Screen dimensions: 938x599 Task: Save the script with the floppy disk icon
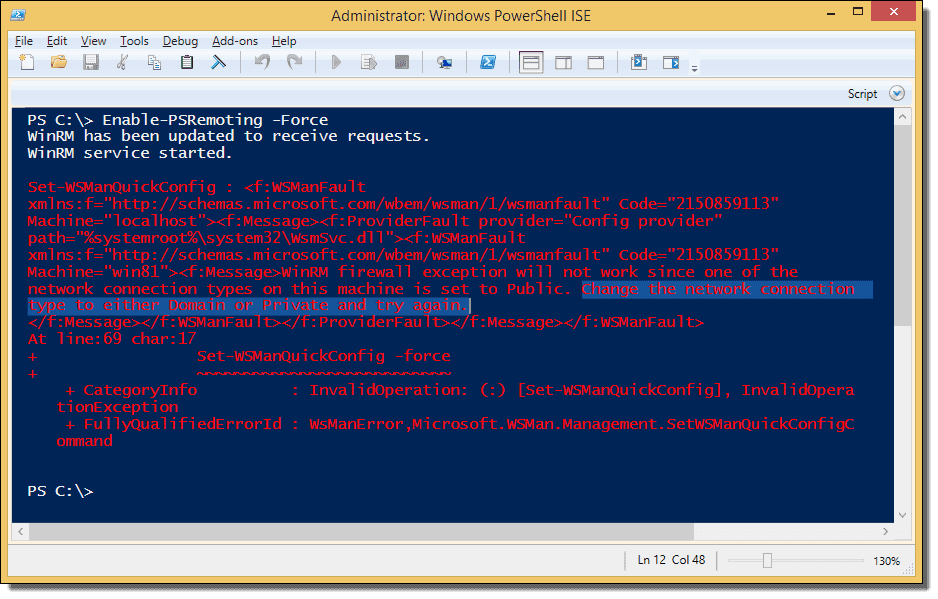coord(91,62)
